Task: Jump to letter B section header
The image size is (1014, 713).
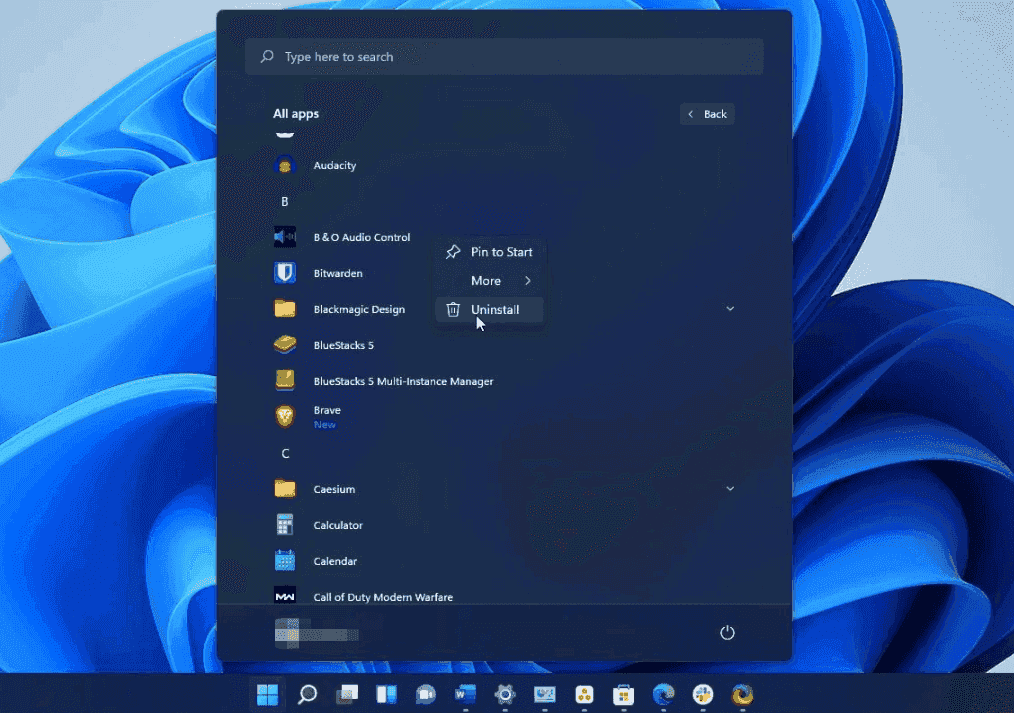Action: [x=285, y=202]
